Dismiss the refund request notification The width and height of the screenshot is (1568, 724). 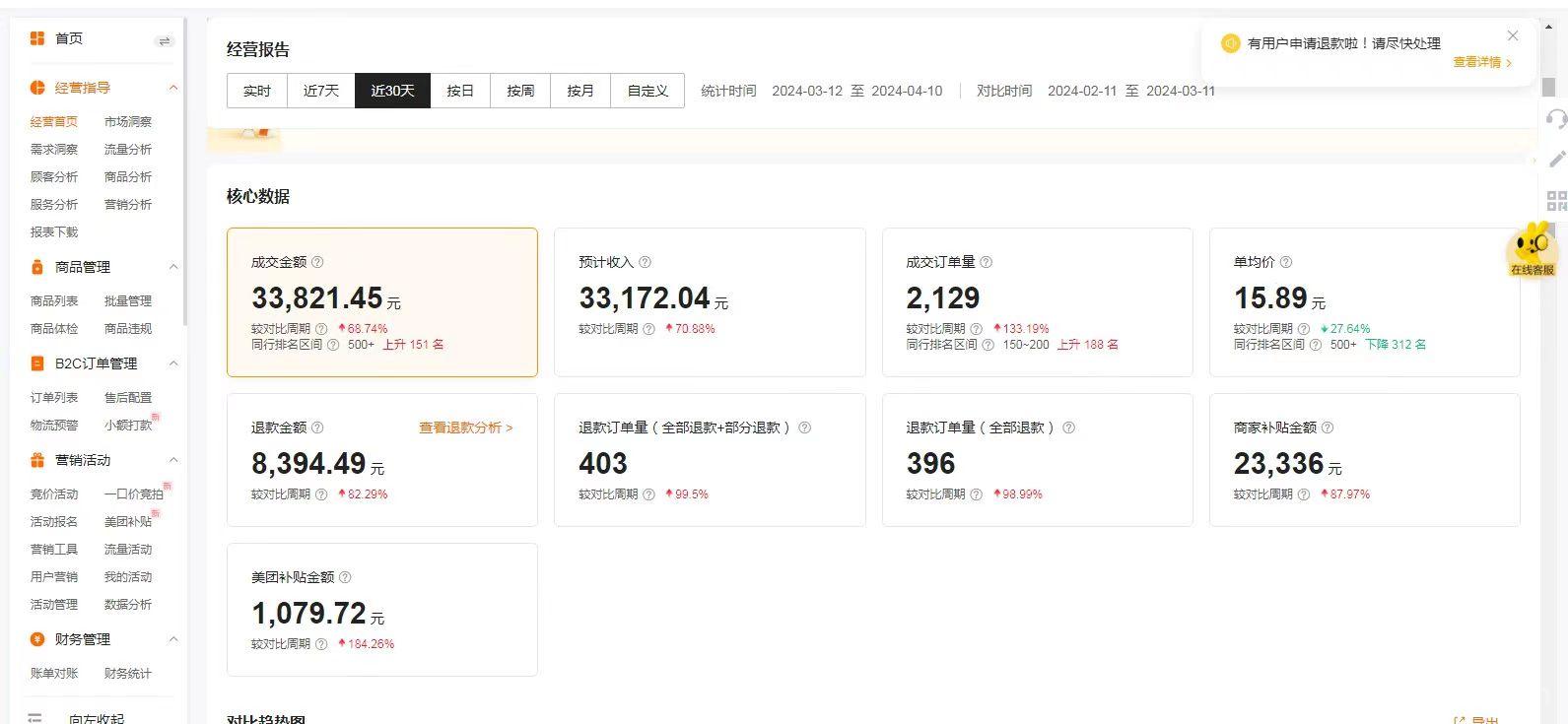pos(1513,35)
